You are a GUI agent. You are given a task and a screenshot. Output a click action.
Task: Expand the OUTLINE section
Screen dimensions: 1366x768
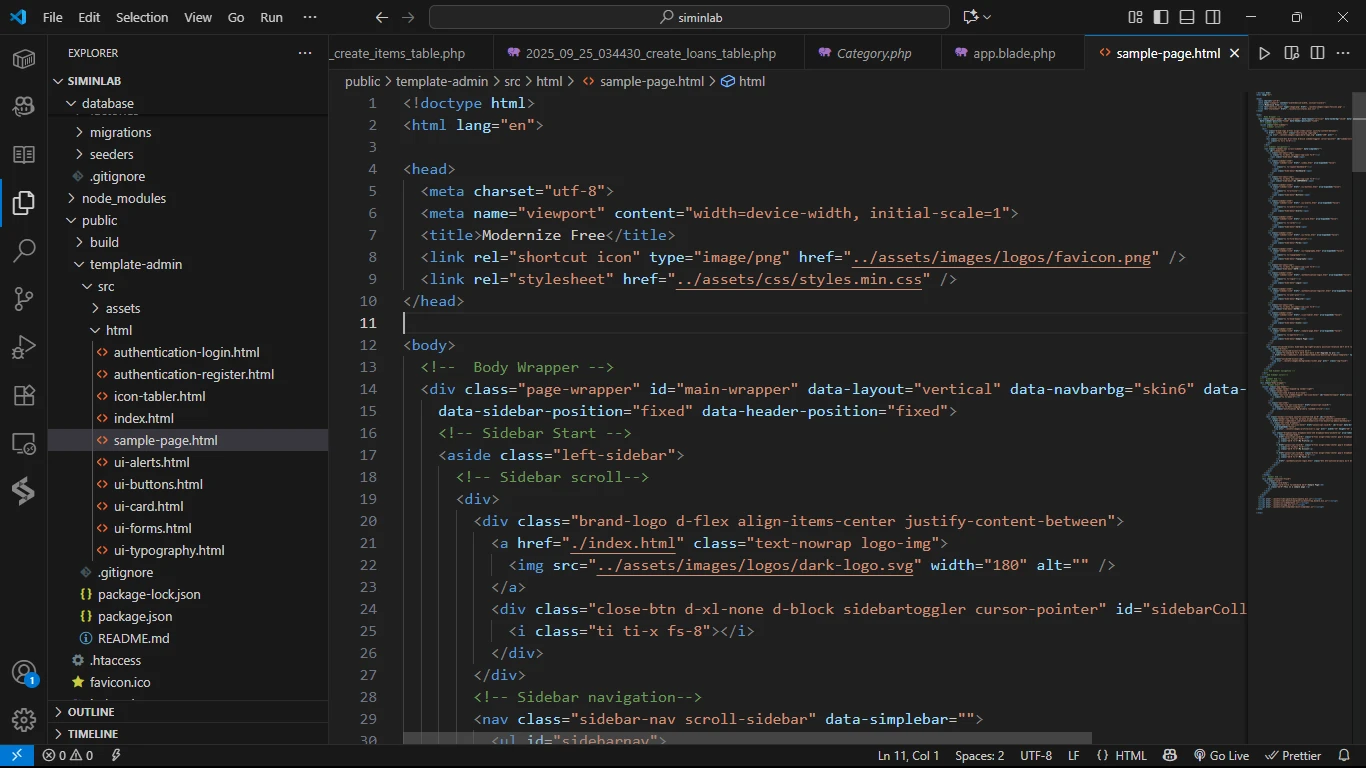90,712
